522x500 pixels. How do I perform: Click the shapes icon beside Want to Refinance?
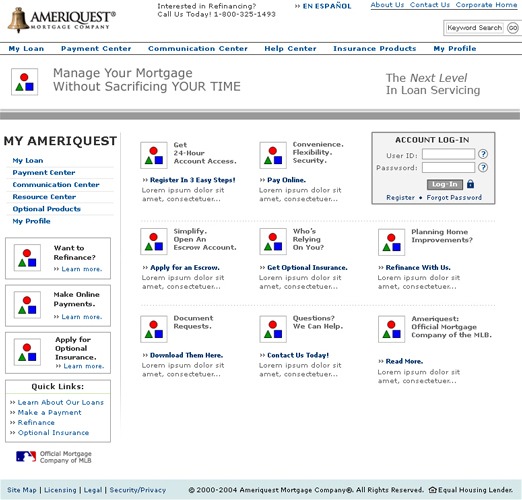(x=27, y=258)
